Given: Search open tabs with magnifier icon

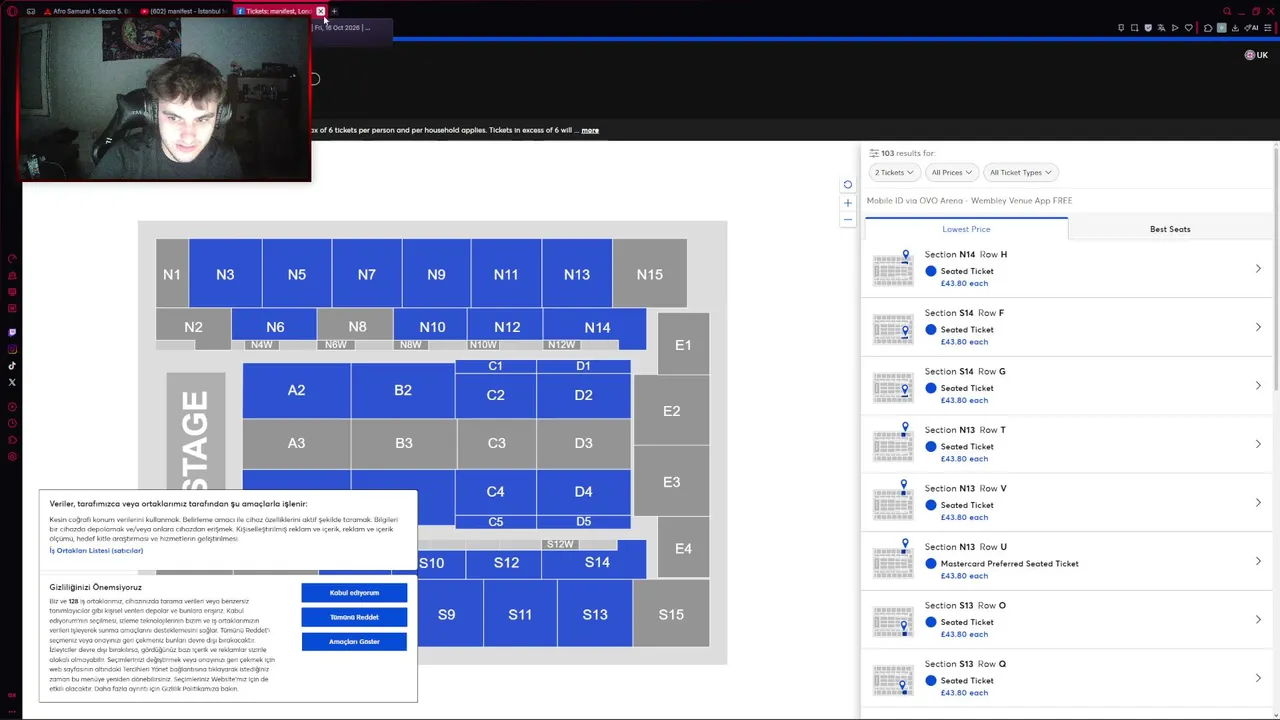Looking at the screenshot, I should pyautogui.click(x=1227, y=11).
